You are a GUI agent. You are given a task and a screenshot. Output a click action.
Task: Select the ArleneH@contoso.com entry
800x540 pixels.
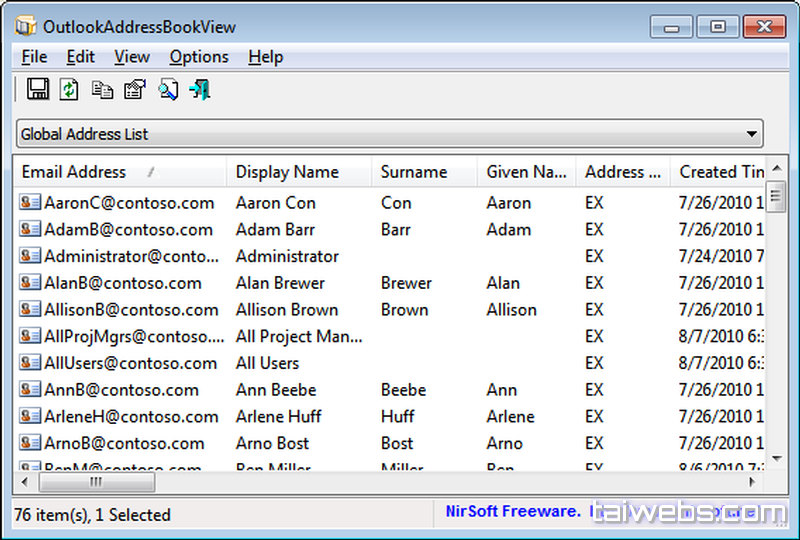pyautogui.click(x=131, y=417)
